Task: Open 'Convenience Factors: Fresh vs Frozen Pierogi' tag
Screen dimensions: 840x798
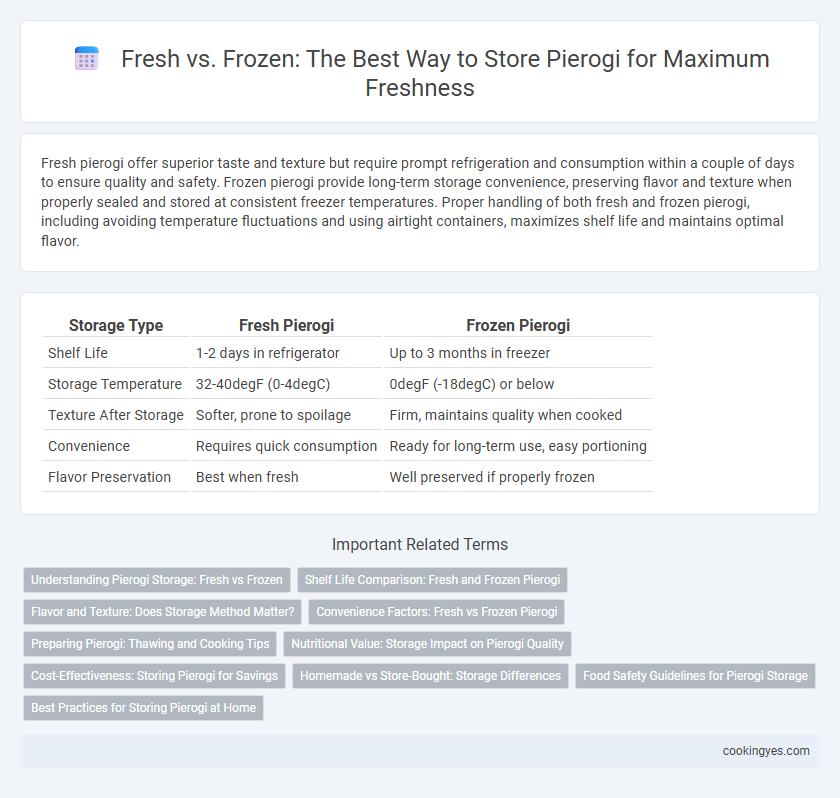Action: (x=437, y=612)
